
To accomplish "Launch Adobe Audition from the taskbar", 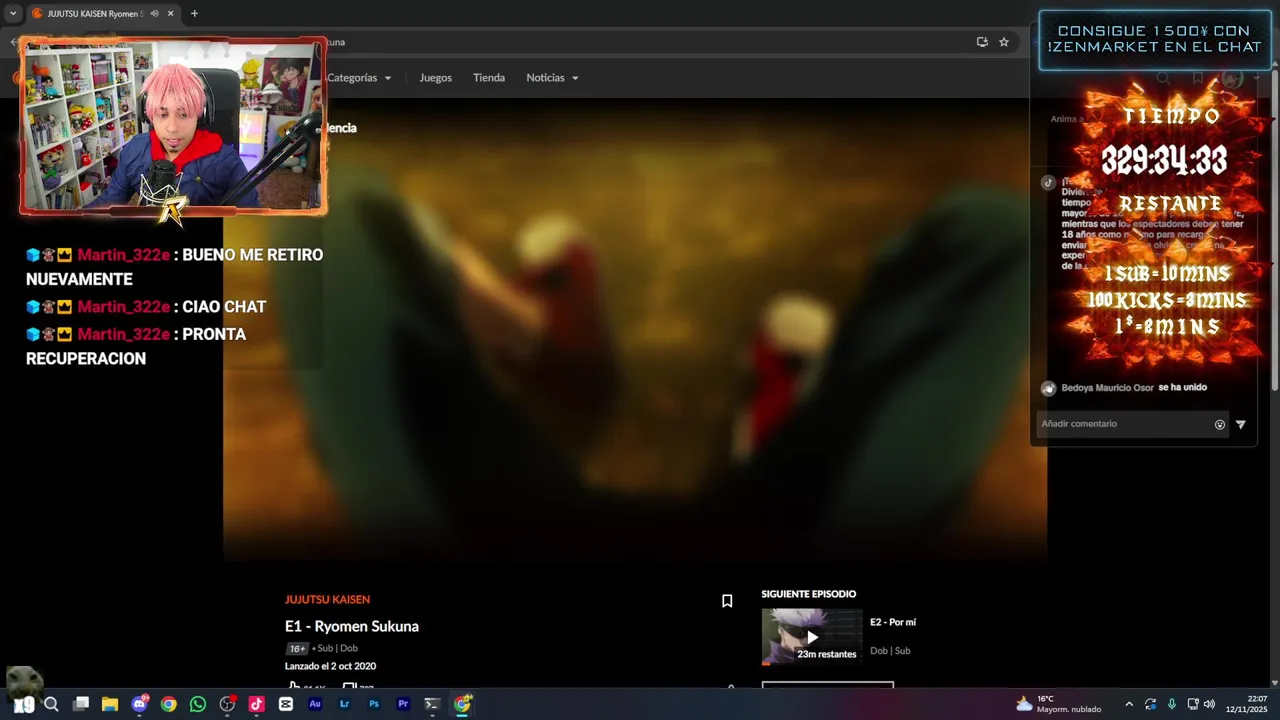I will click(315, 704).
